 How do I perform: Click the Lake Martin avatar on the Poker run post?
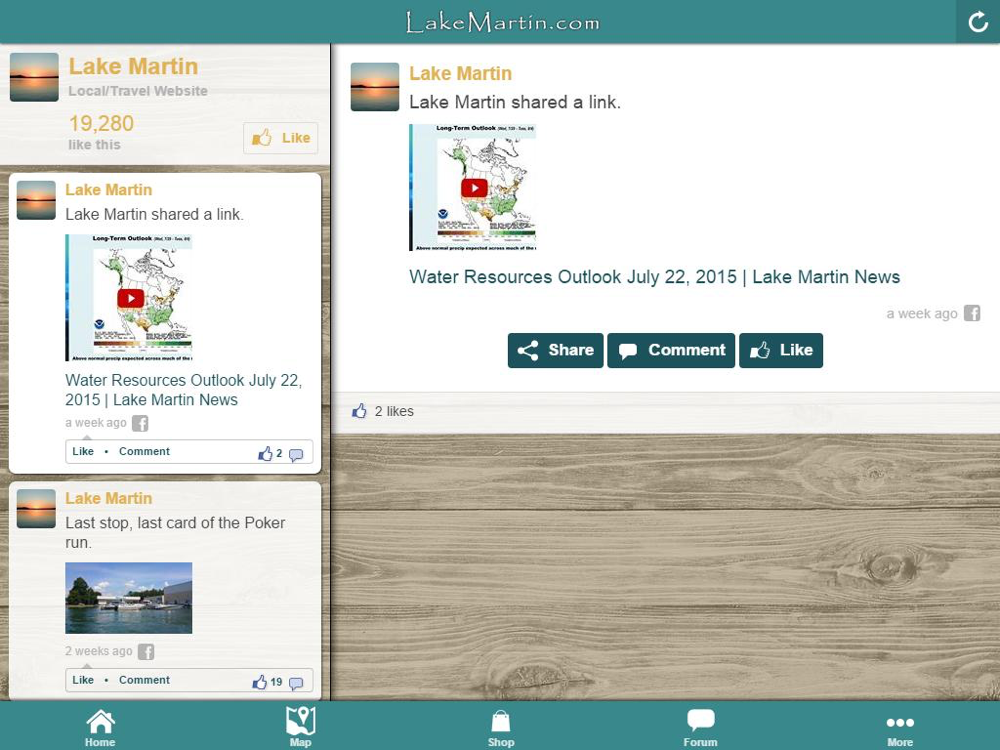pyautogui.click(x=36, y=508)
